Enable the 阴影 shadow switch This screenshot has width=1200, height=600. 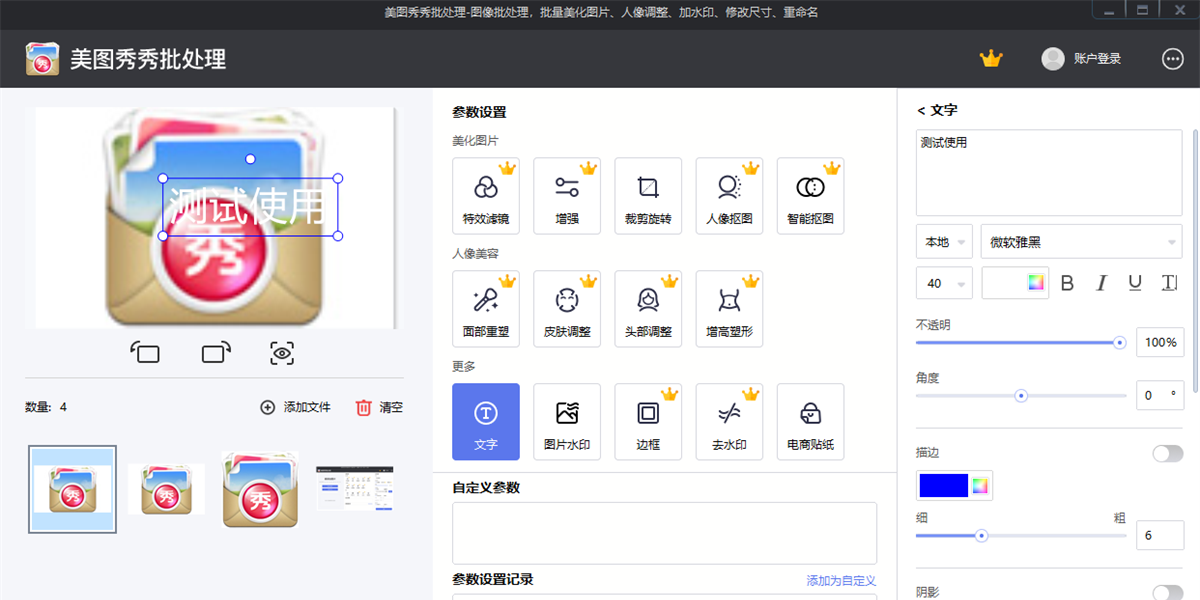tap(1167, 593)
